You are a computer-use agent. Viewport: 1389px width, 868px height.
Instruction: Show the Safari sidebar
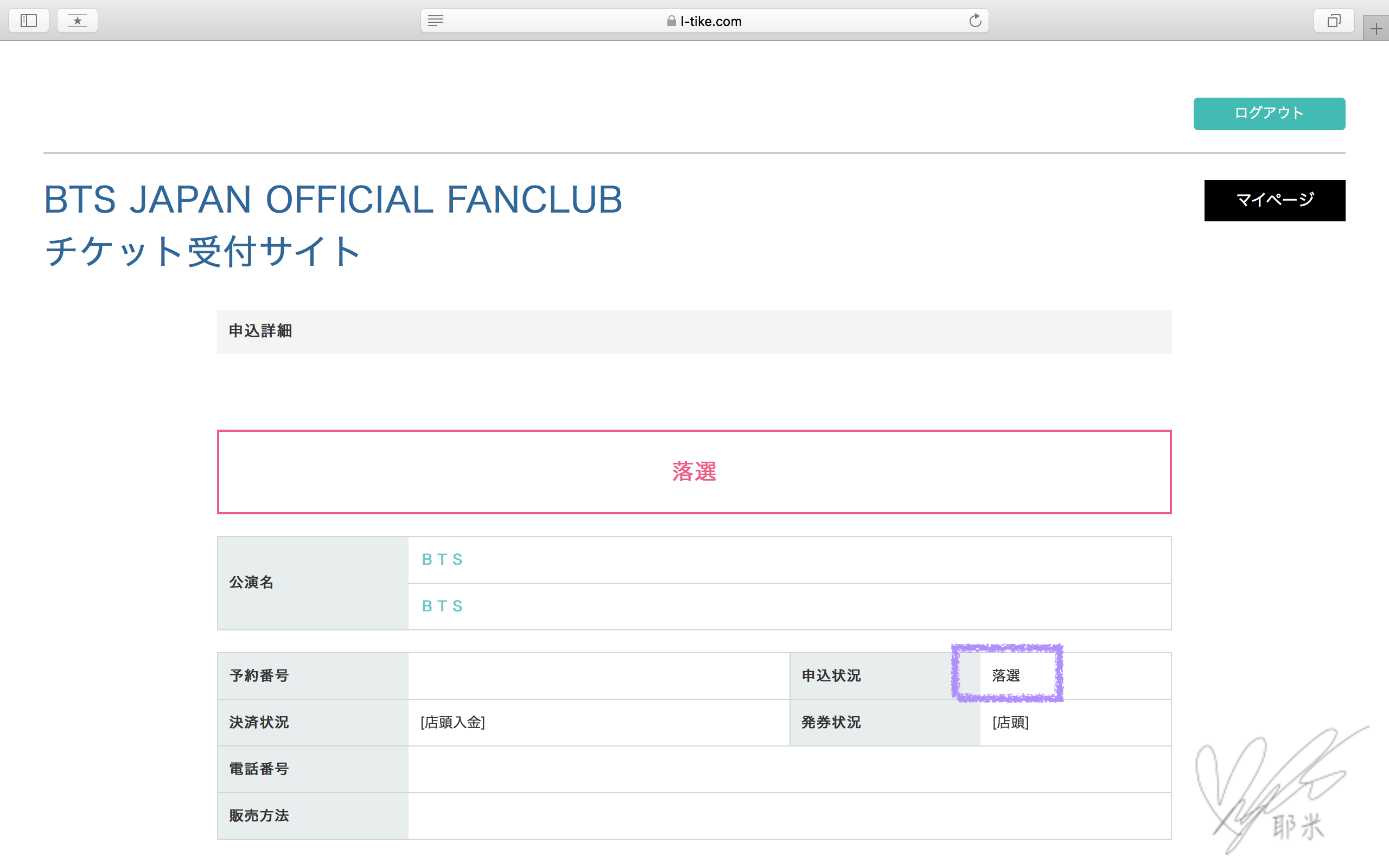(x=29, y=21)
